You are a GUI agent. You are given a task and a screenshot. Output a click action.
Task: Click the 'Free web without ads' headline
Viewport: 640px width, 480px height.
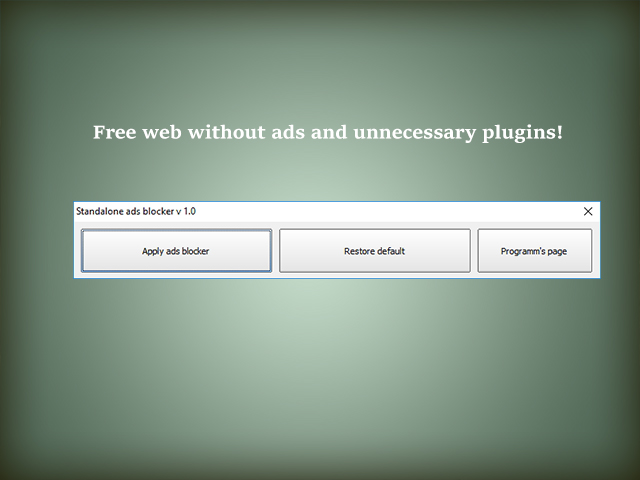(327, 132)
